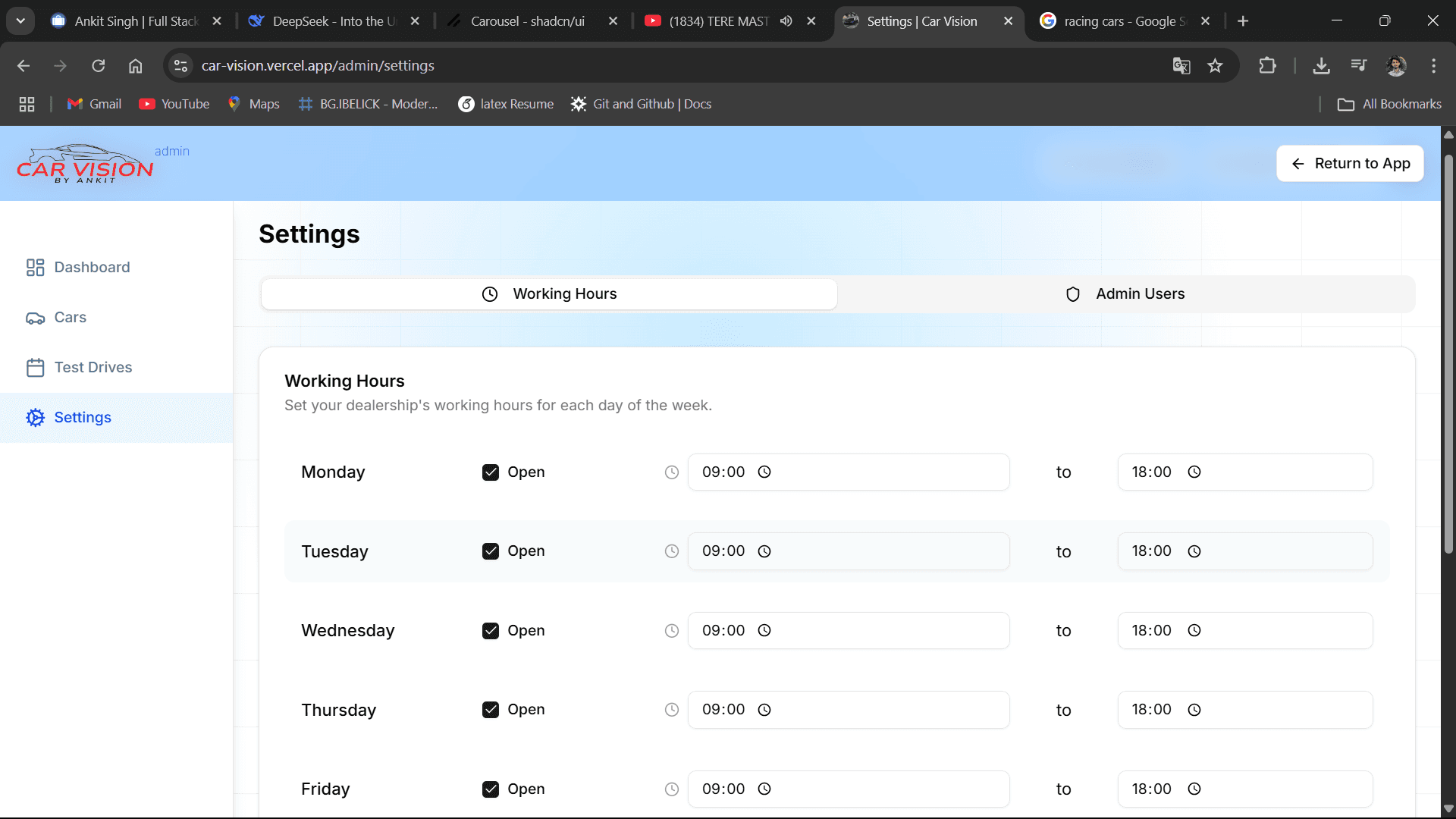Switch to Admin Users tab
The height and width of the screenshot is (819, 1456).
(1125, 294)
